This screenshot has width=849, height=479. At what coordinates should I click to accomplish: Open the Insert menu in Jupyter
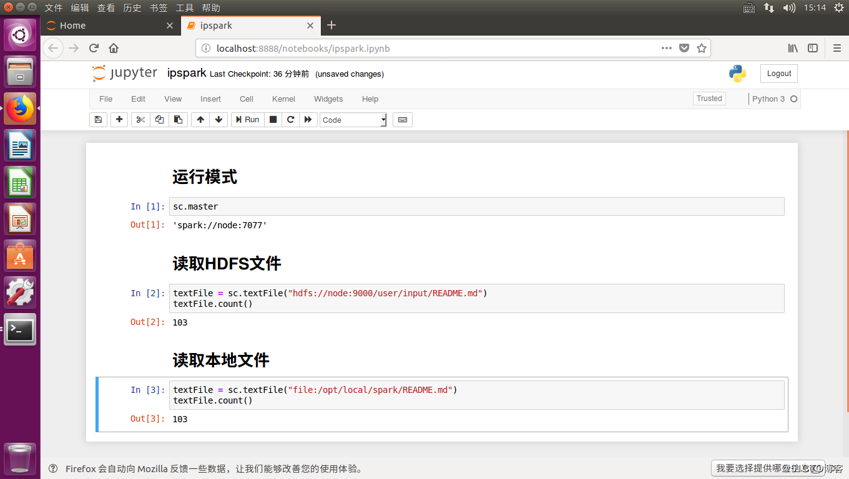pos(210,99)
